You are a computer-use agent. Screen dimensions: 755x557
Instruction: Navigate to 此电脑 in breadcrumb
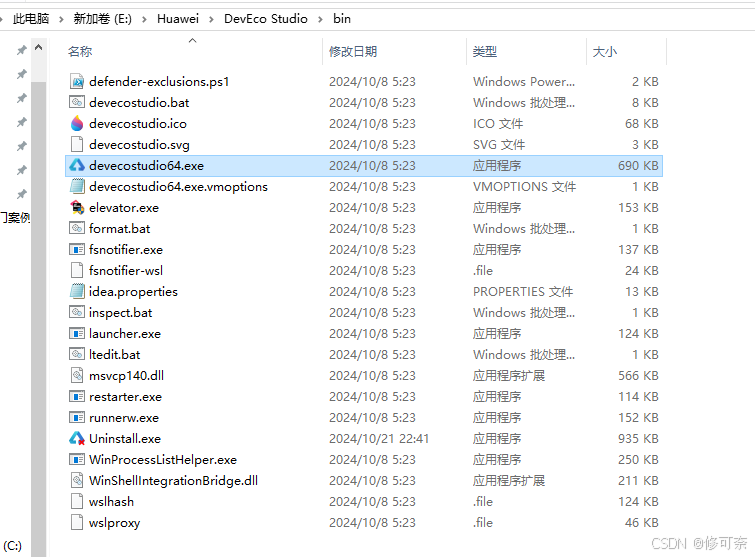click(31, 19)
